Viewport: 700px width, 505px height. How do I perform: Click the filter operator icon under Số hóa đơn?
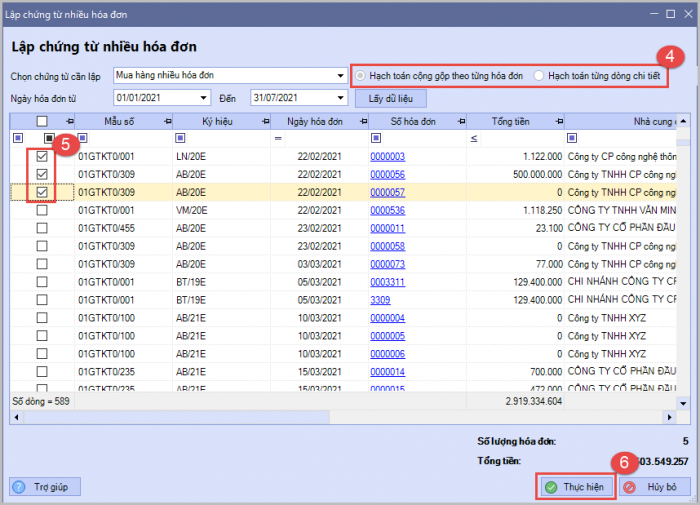[376, 138]
